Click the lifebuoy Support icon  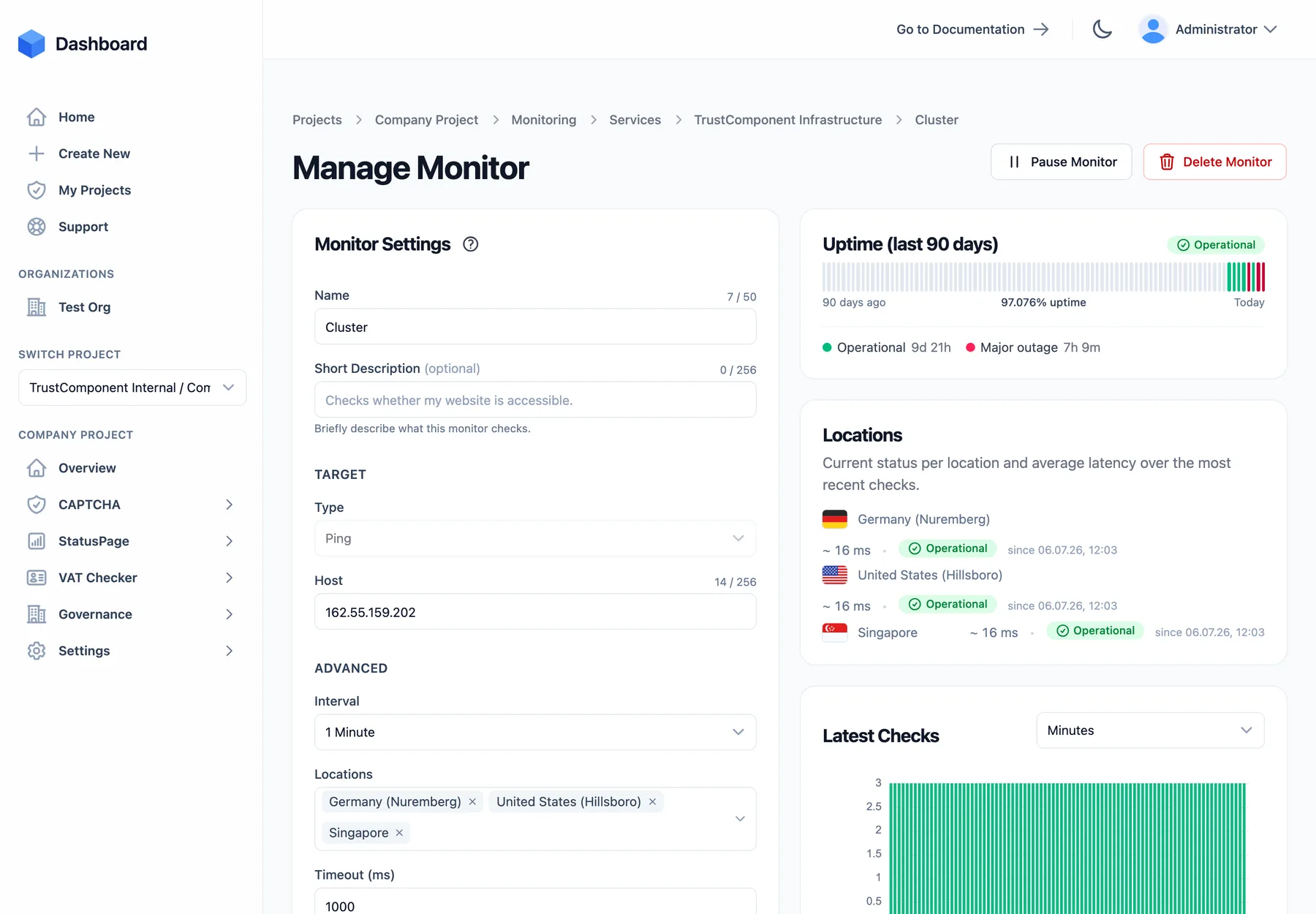tap(37, 227)
